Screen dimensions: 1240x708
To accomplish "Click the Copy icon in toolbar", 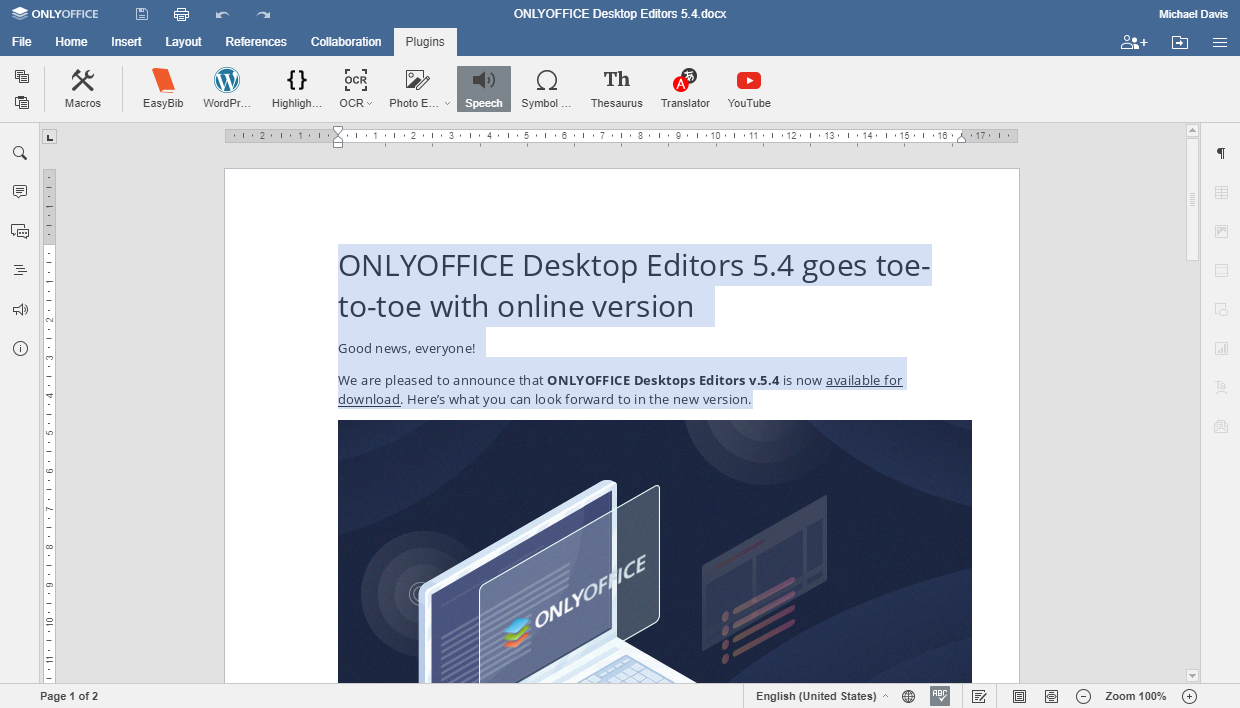I will (22, 77).
